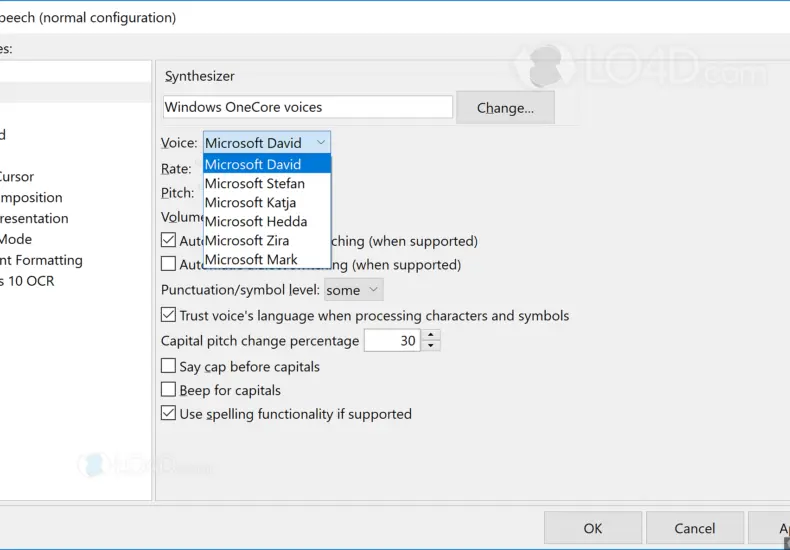Select Microsoft Stefan voice option
This screenshot has height=550, width=790.
tap(267, 183)
